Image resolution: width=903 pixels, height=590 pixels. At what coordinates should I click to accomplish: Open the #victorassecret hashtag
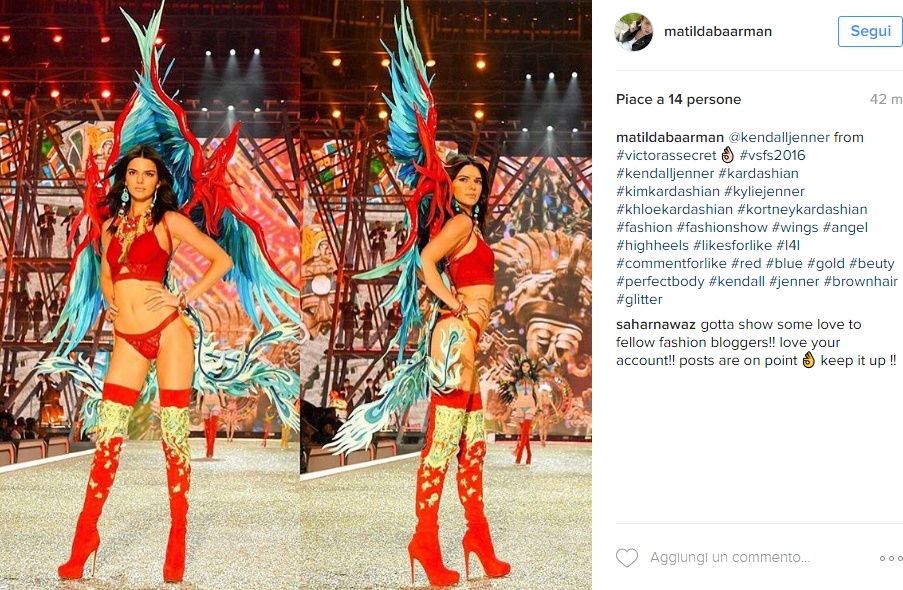coord(666,156)
